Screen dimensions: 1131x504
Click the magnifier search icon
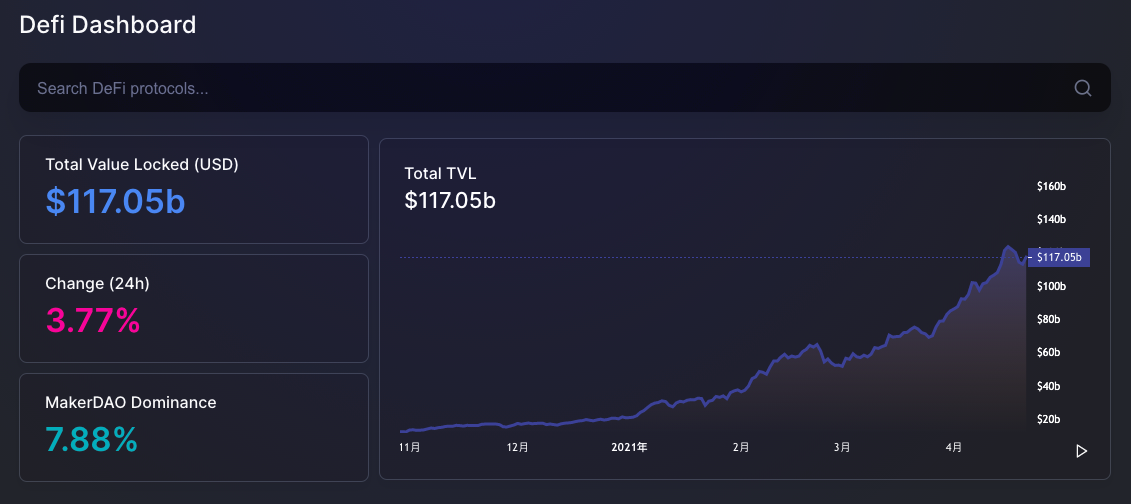tap(1083, 88)
